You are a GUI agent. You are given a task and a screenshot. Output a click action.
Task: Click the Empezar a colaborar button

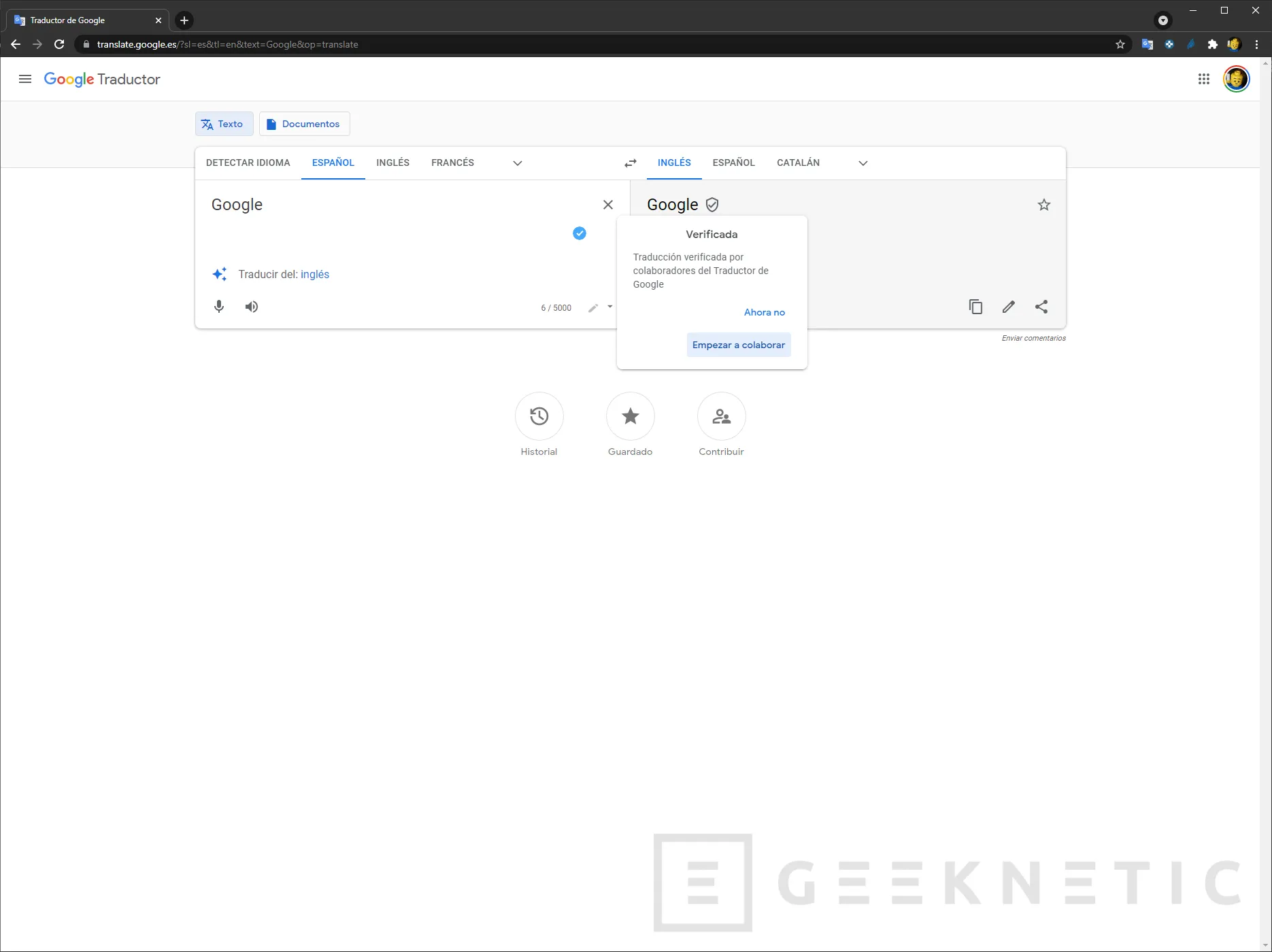pos(738,345)
